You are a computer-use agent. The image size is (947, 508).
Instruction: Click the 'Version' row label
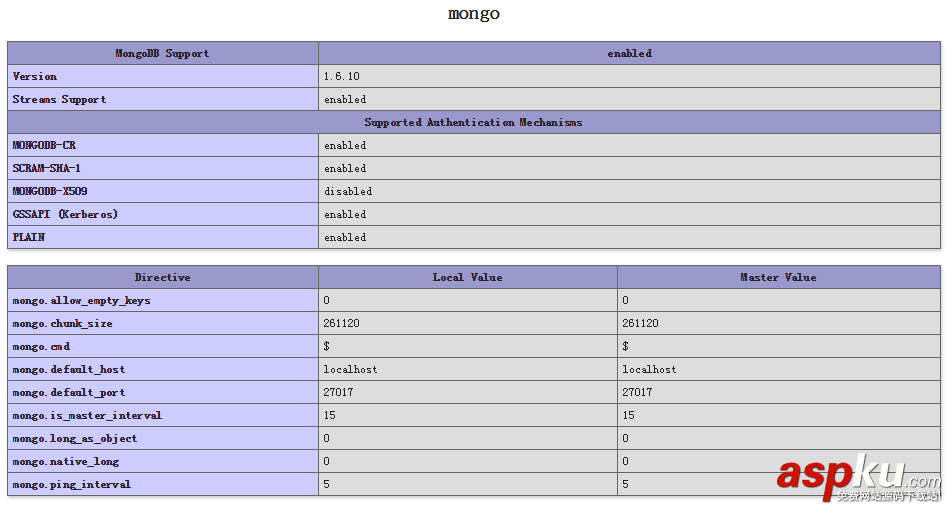pos(34,76)
